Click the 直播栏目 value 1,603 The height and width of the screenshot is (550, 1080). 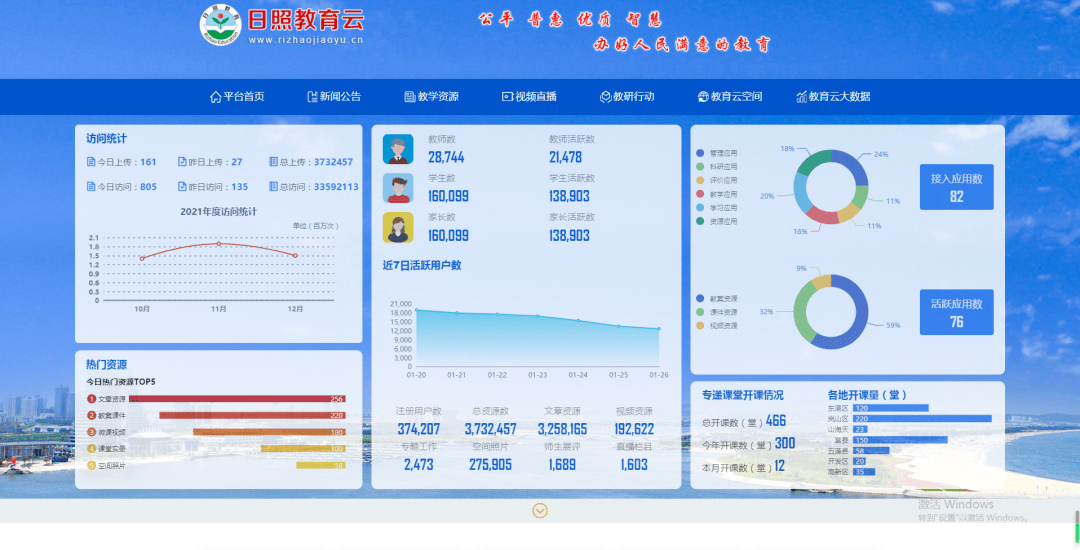point(634,465)
